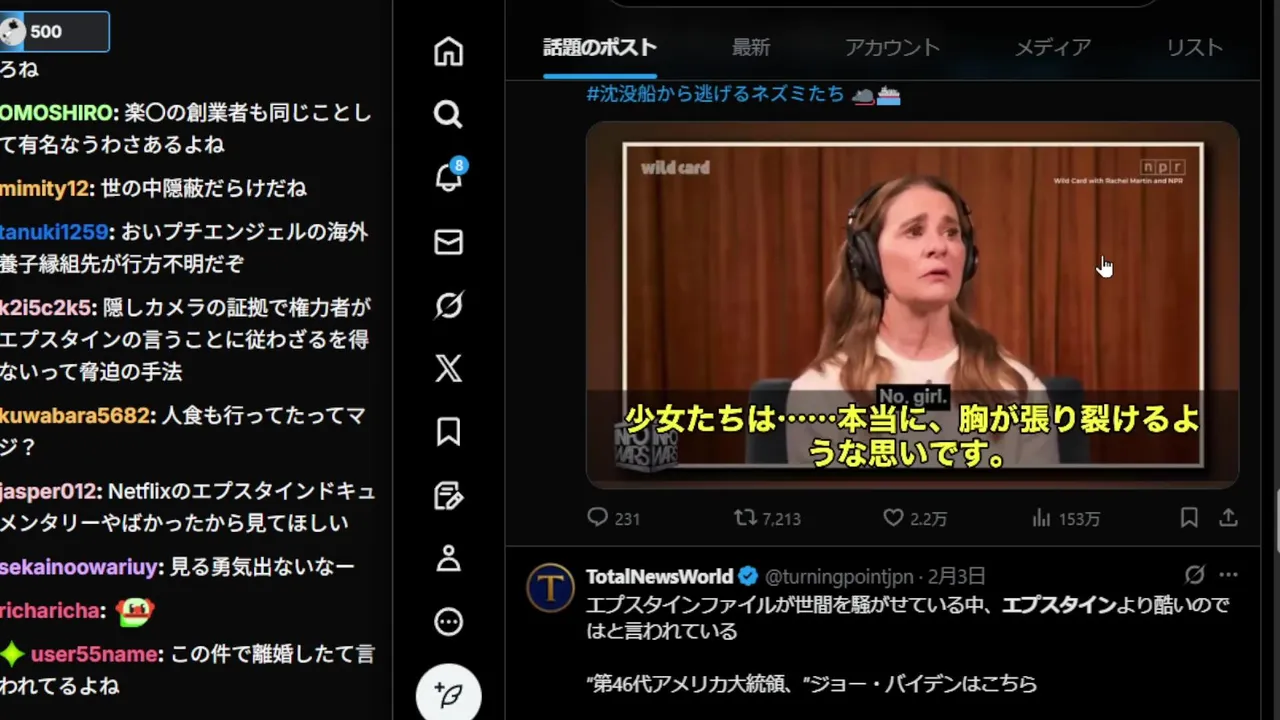
Task: Open chat user tanuki1259
Action: tap(53, 232)
